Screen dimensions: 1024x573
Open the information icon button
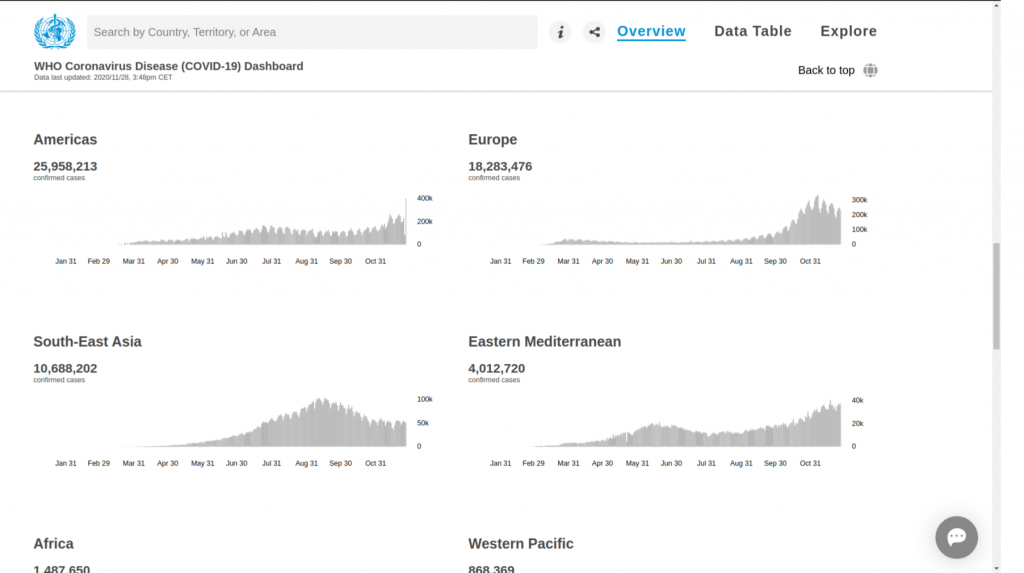tap(561, 32)
